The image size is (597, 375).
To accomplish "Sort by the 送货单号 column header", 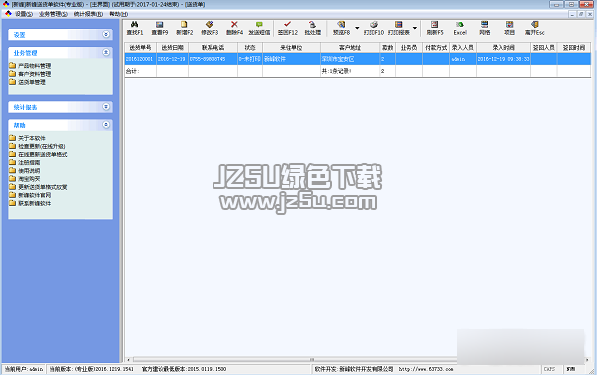I will 140,48.
